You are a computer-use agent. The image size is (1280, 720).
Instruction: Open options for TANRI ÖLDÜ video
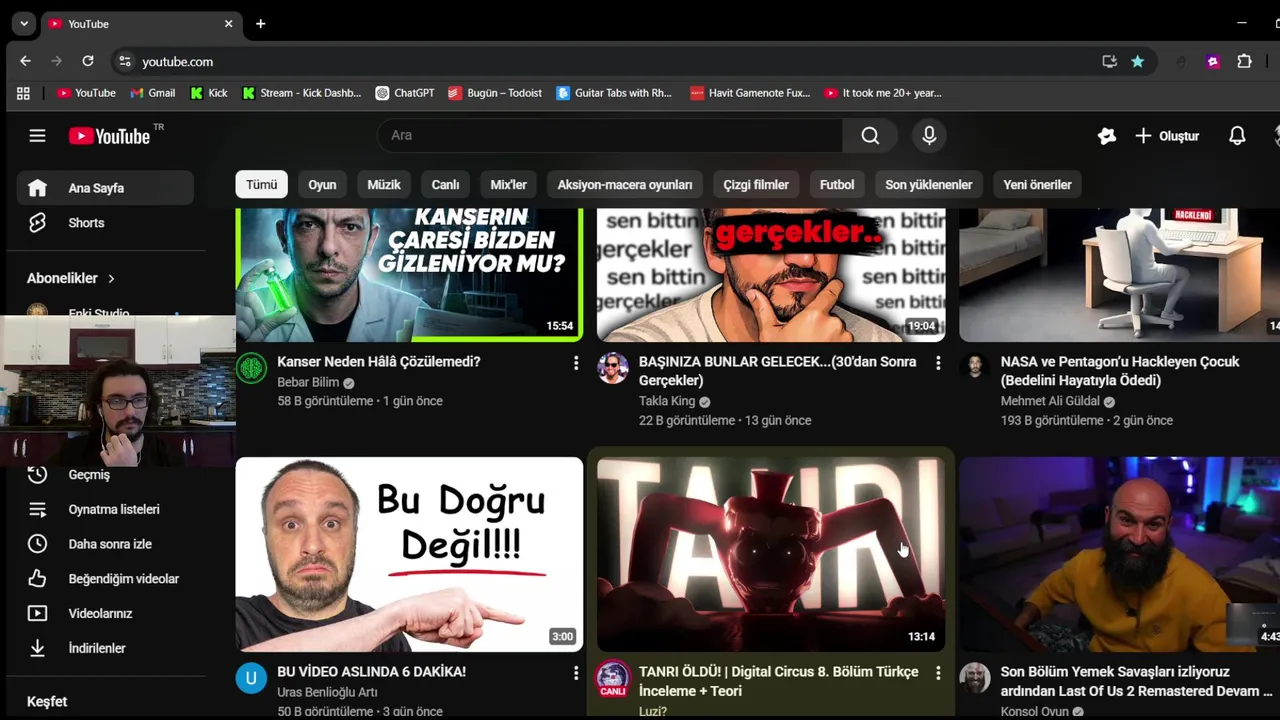[x=937, y=674]
